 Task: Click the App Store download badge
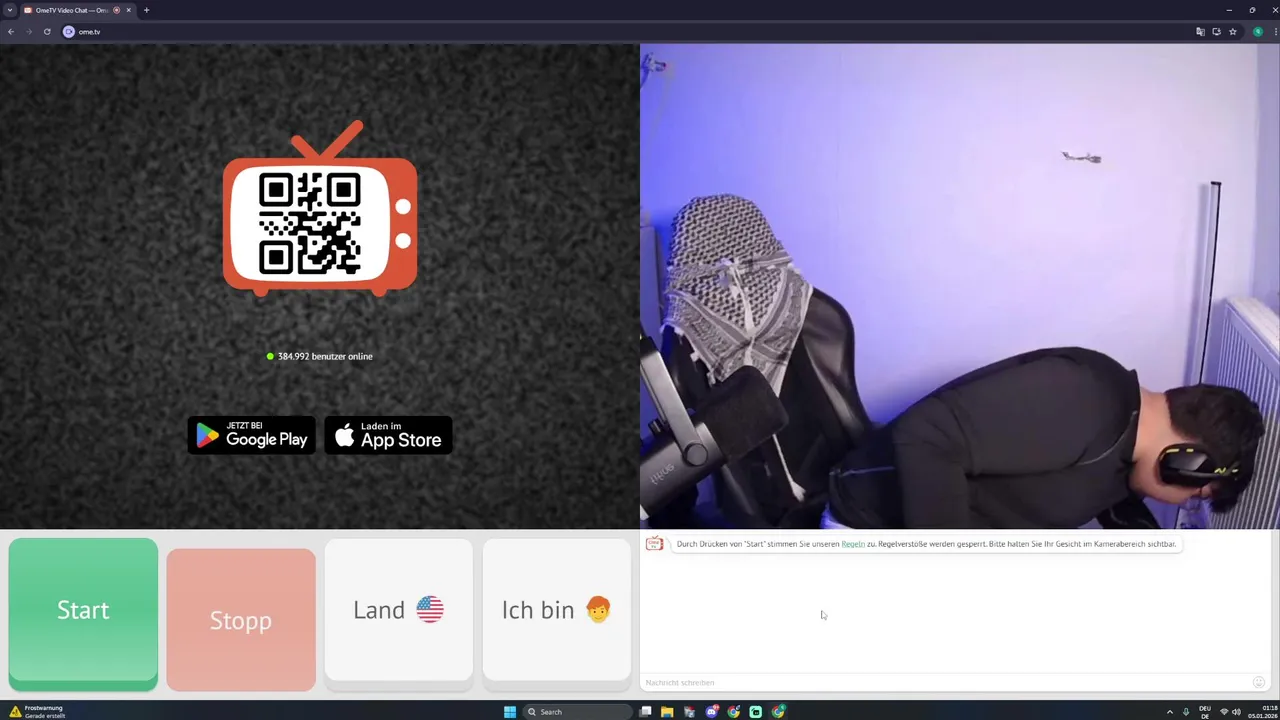coord(389,435)
